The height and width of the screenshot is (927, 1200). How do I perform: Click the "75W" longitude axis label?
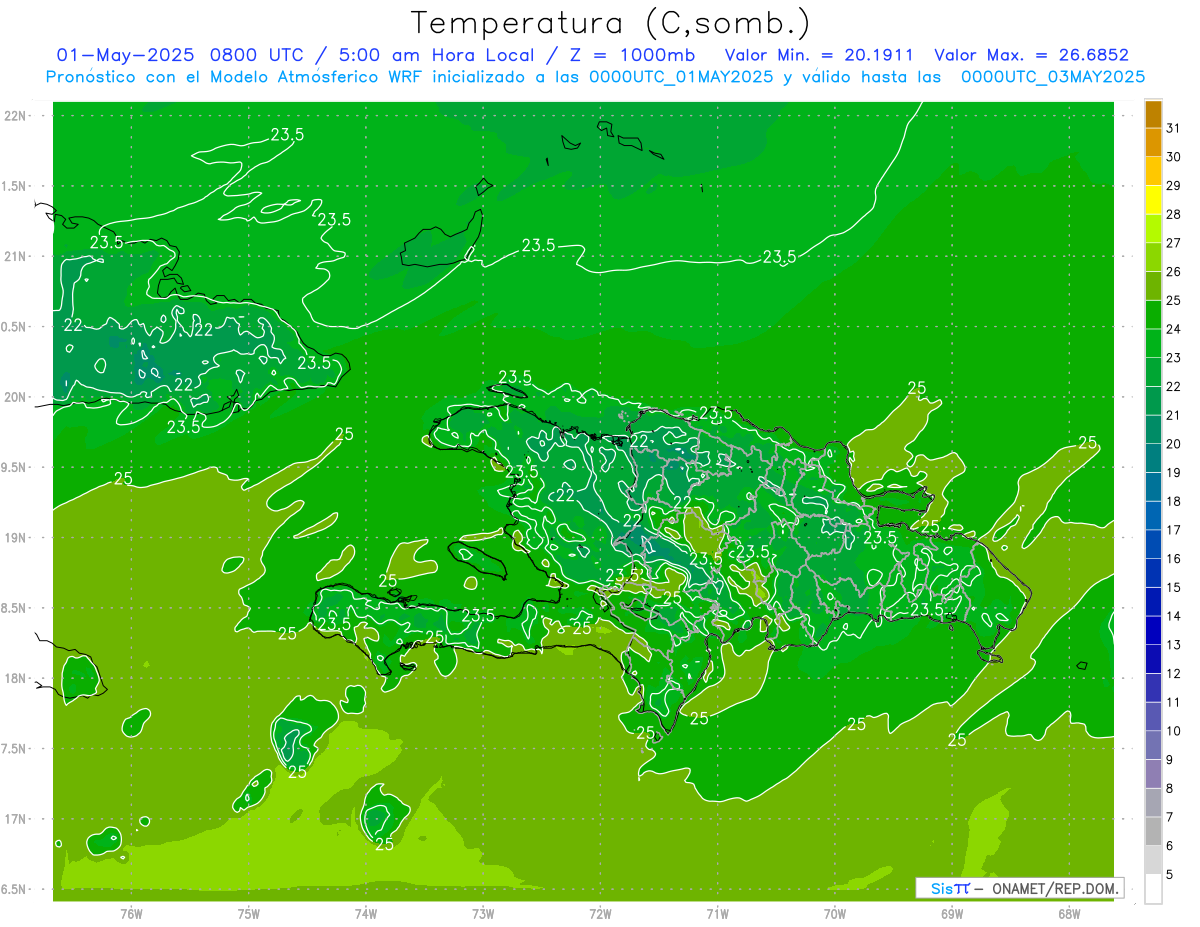(249, 912)
